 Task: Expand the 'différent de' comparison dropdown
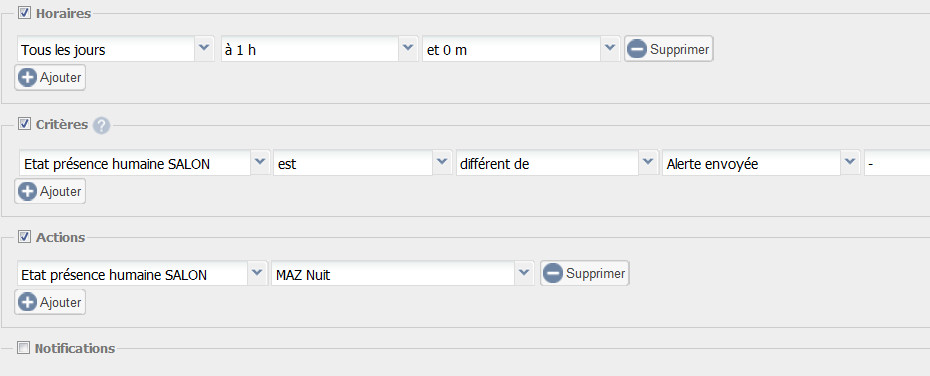648,163
